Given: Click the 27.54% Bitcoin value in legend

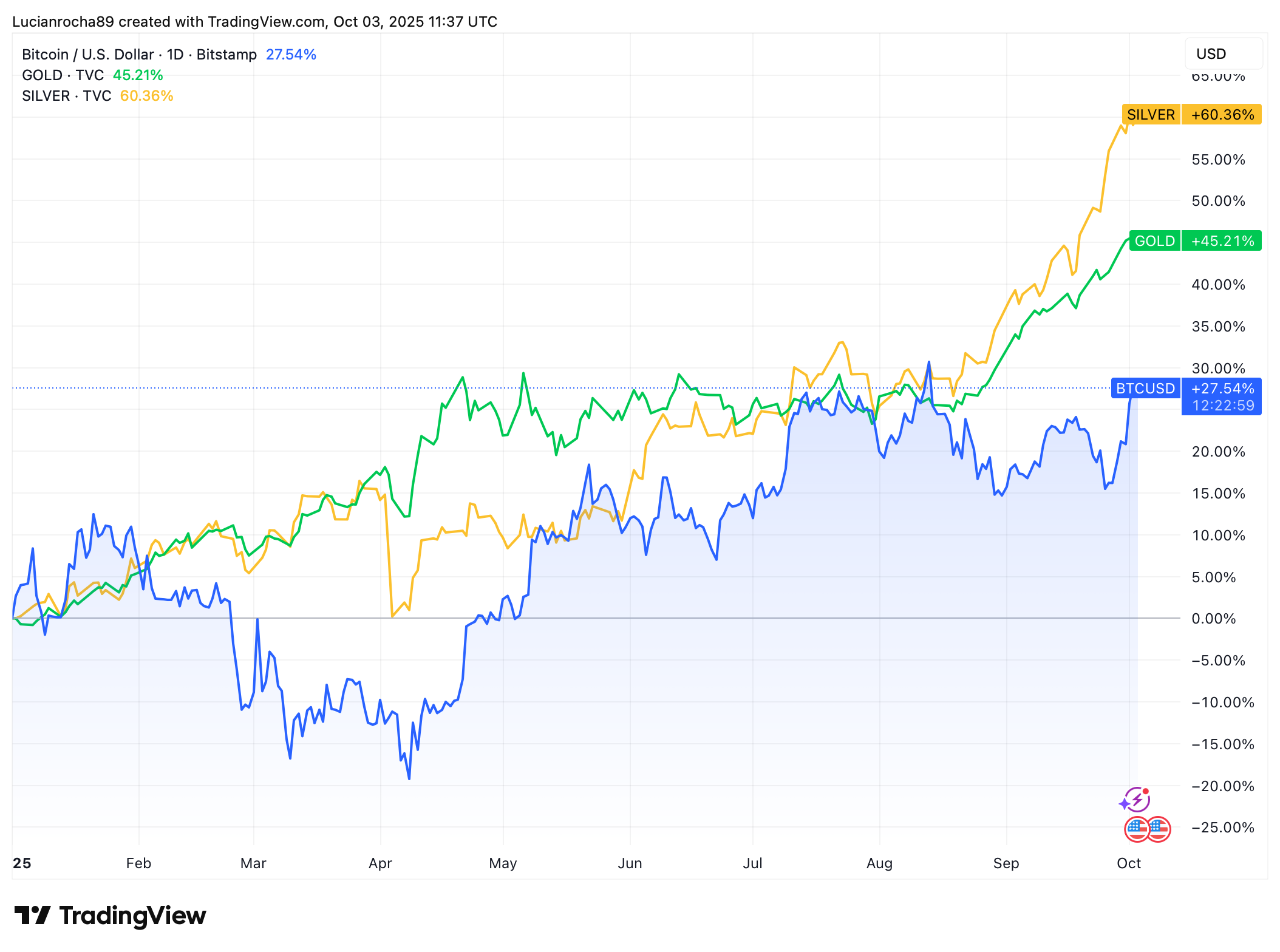Looking at the screenshot, I should (x=291, y=55).
